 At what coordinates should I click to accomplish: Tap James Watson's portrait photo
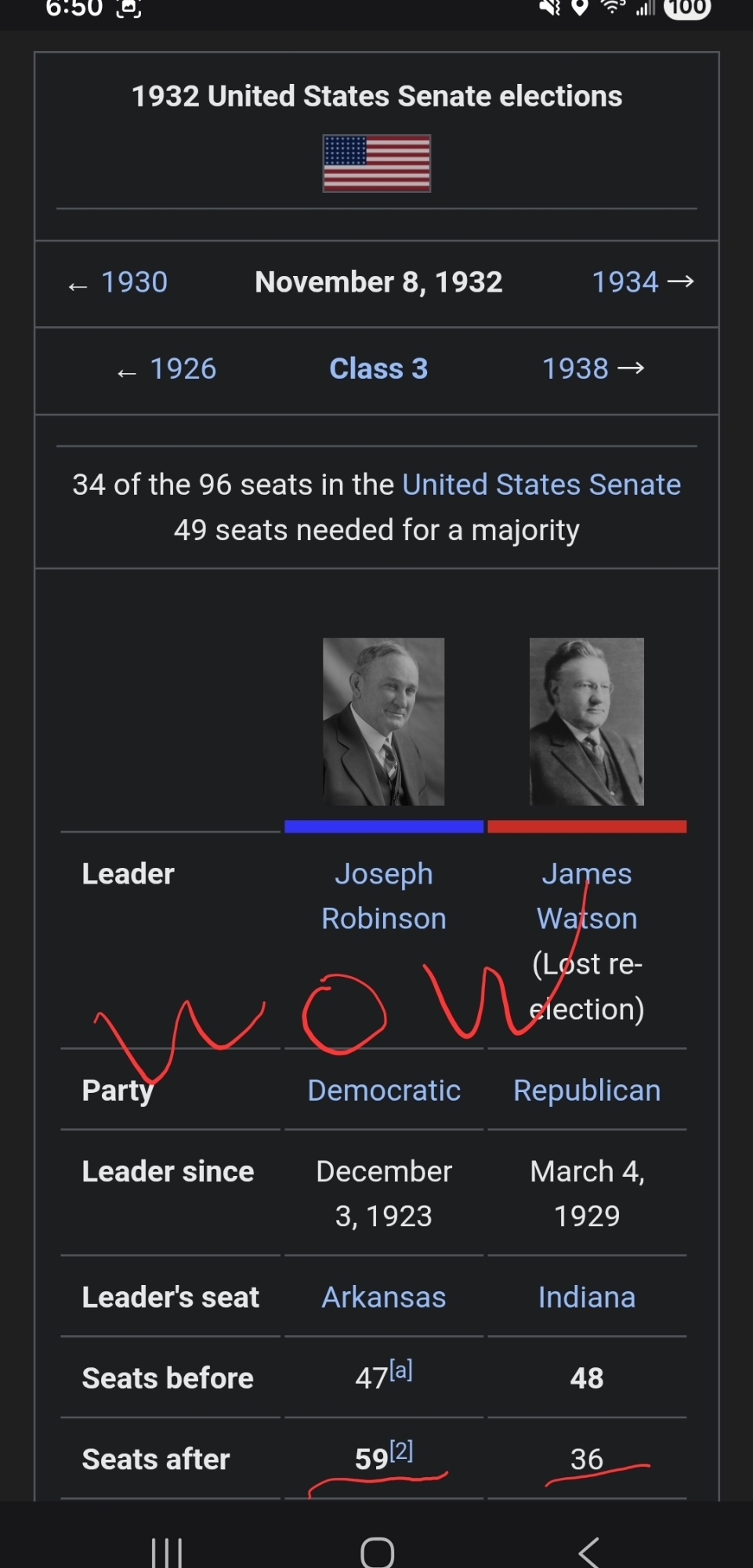(x=587, y=721)
